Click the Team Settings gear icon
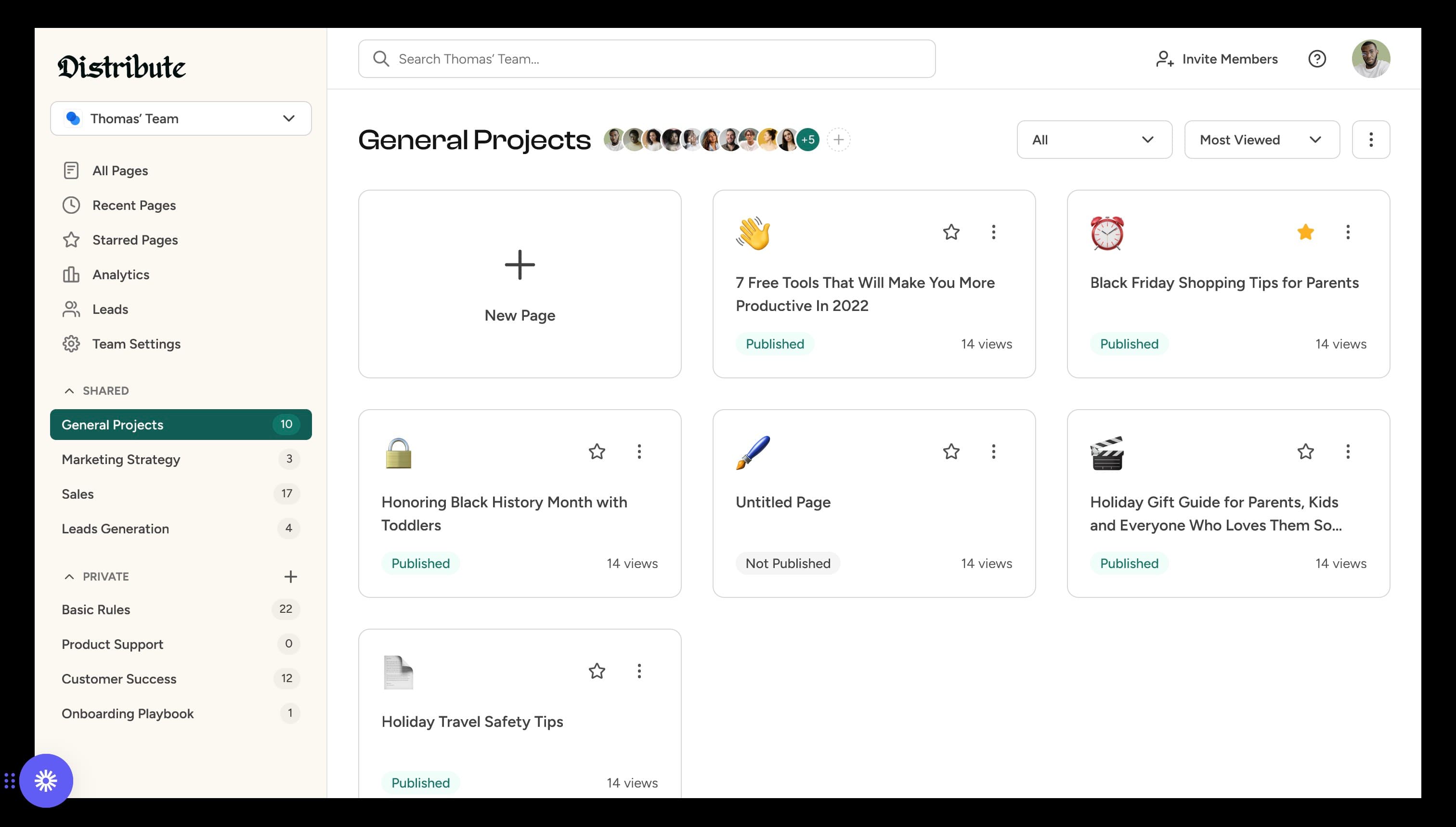 coord(71,344)
